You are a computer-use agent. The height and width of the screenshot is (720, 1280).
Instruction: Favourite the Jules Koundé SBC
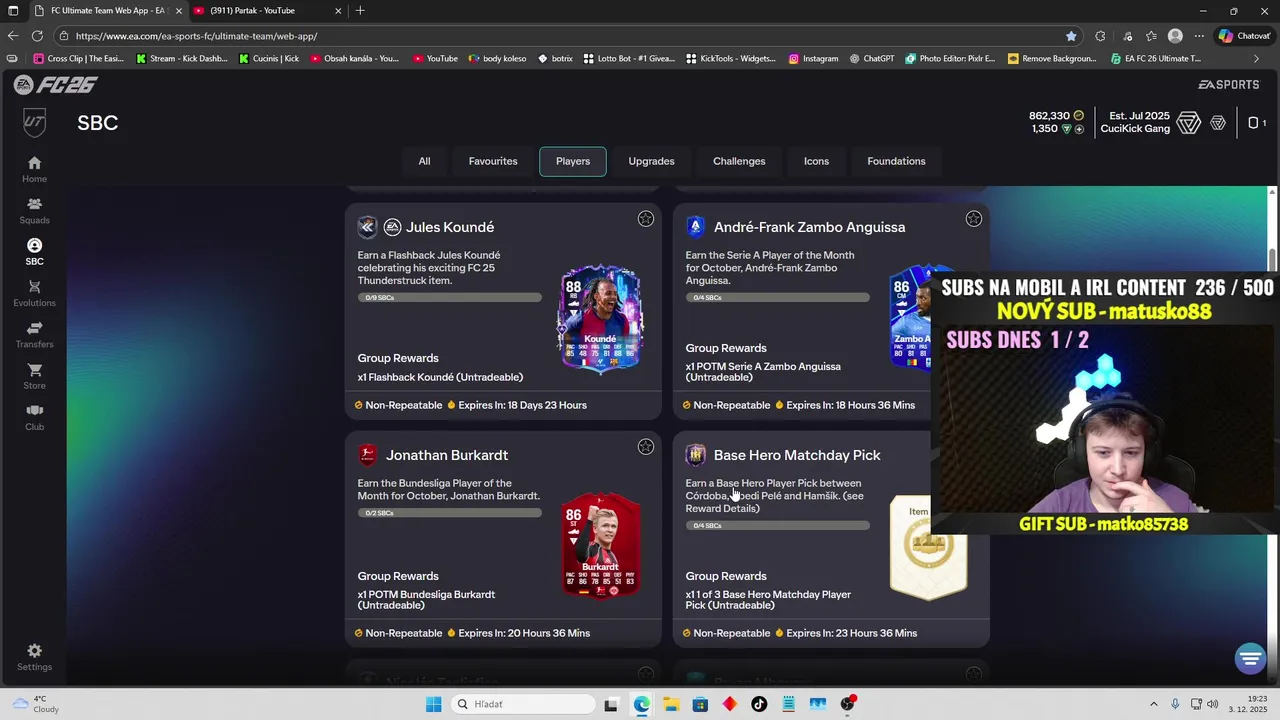(x=646, y=219)
